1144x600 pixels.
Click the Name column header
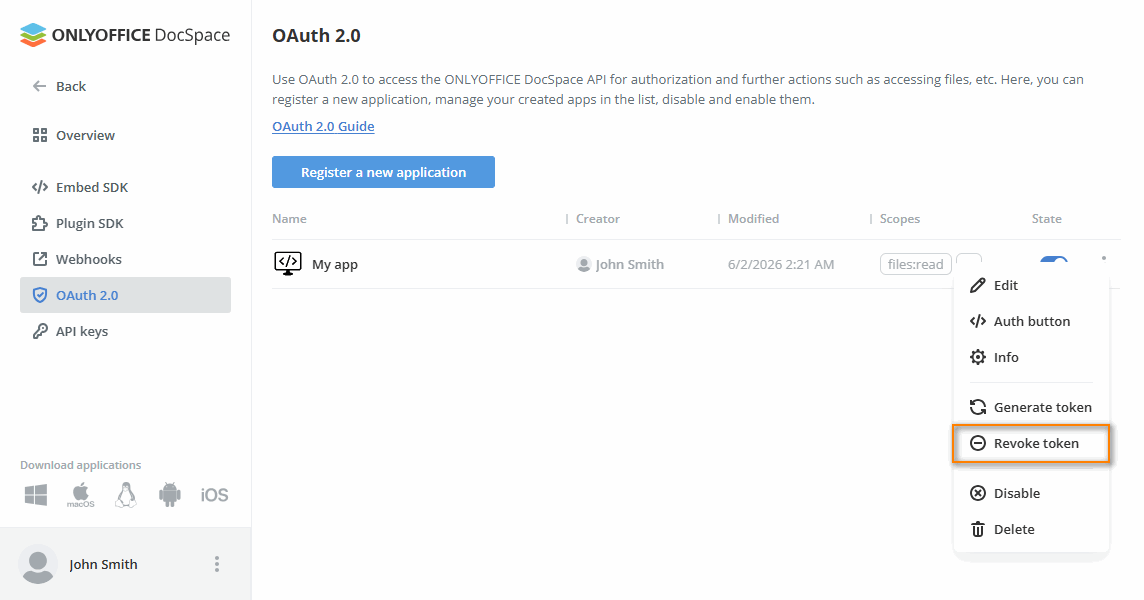290,219
